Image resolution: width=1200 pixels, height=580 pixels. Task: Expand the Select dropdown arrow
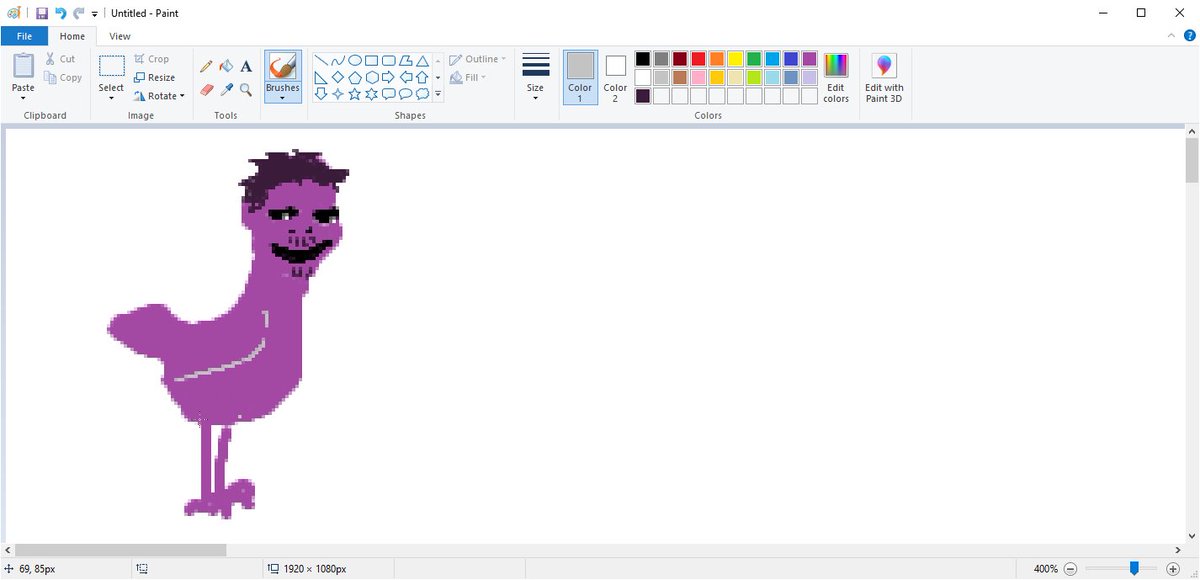click(x=112, y=98)
